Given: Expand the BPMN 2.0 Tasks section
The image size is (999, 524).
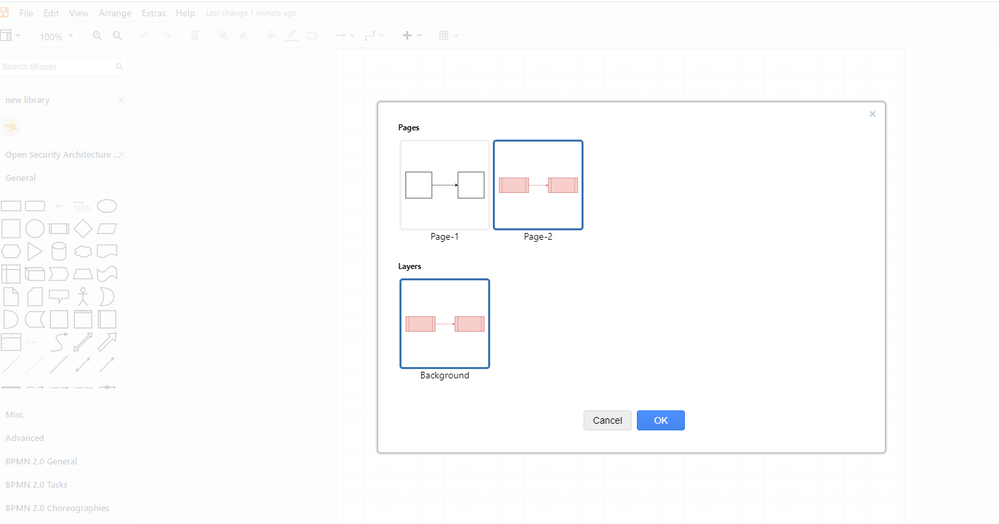Looking at the screenshot, I should 36,484.
